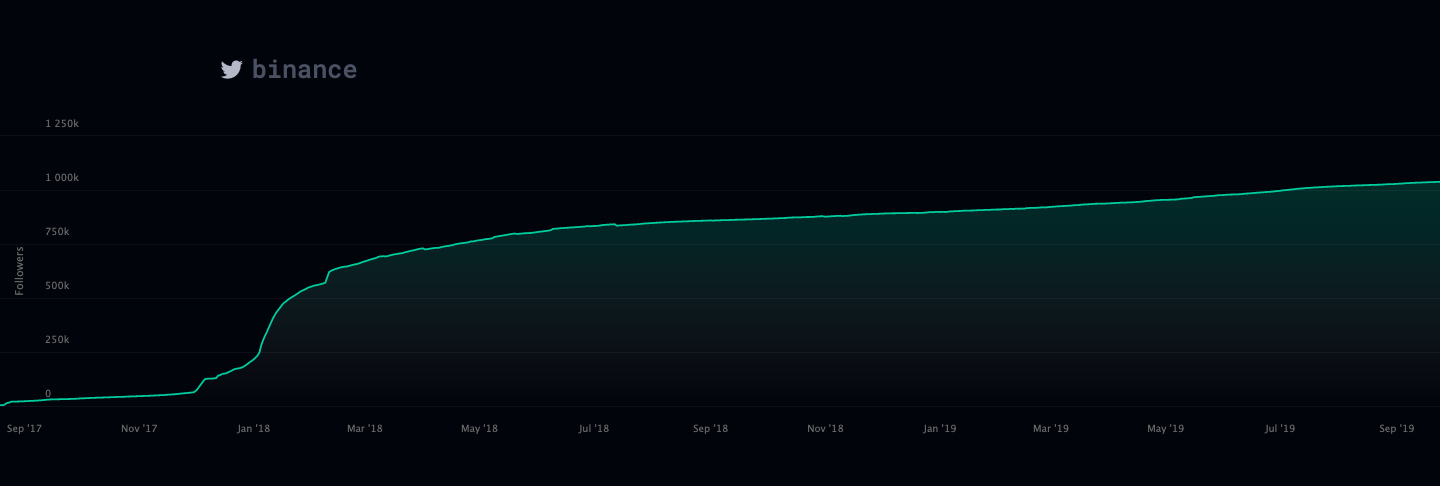This screenshot has width=1440, height=486.
Task: Click the Jan '18 date label
Action: (253, 429)
